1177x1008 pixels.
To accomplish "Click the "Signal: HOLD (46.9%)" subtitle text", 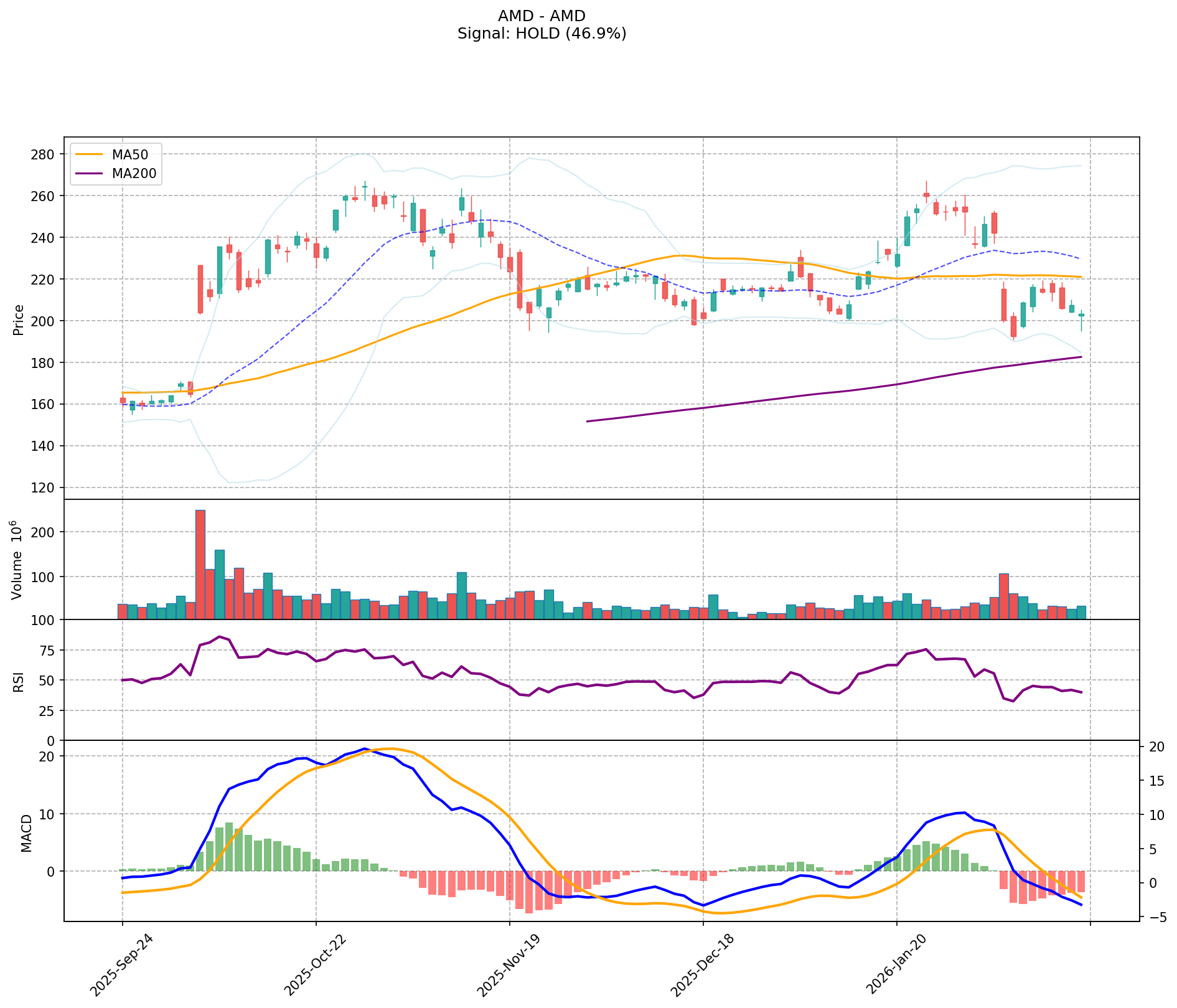I will pos(542,34).
